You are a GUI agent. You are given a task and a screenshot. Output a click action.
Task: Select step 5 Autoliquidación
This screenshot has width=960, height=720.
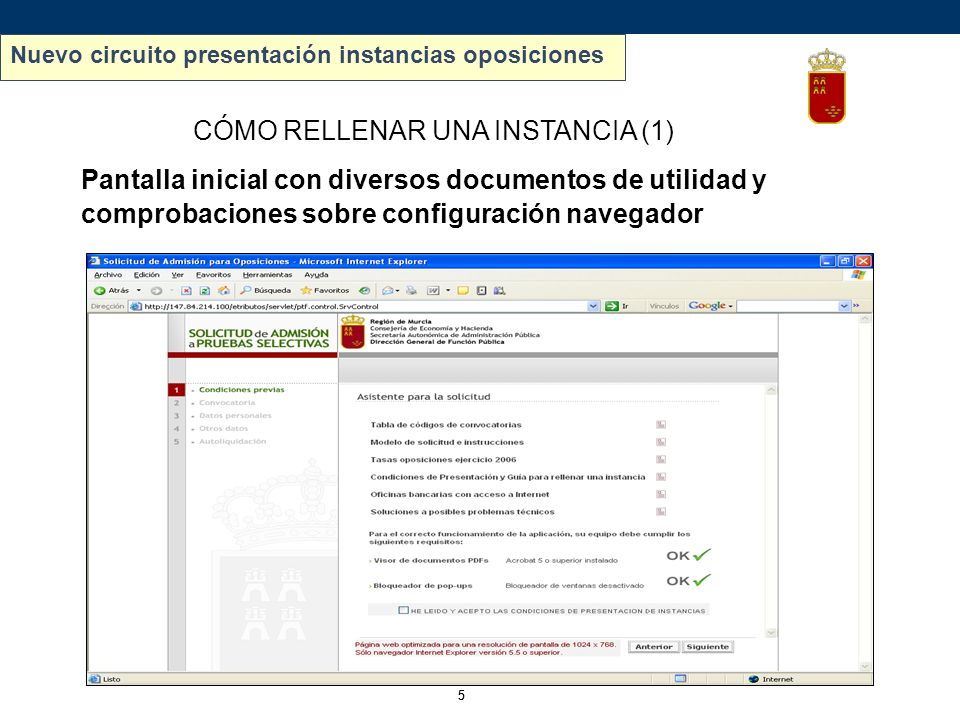pyautogui.click(x=232, y=441)
